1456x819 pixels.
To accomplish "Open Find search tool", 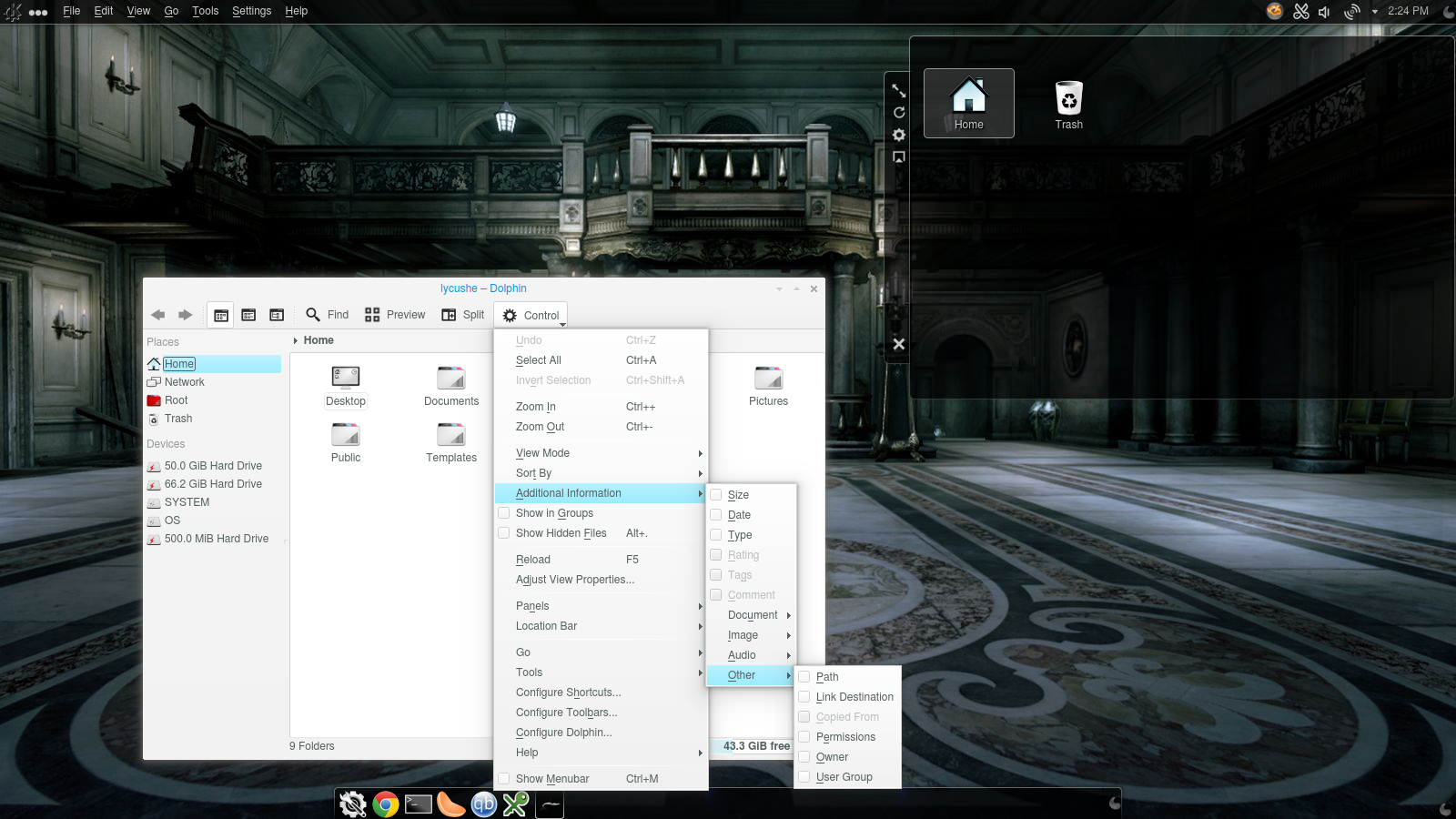I will [x=328, y=315].
